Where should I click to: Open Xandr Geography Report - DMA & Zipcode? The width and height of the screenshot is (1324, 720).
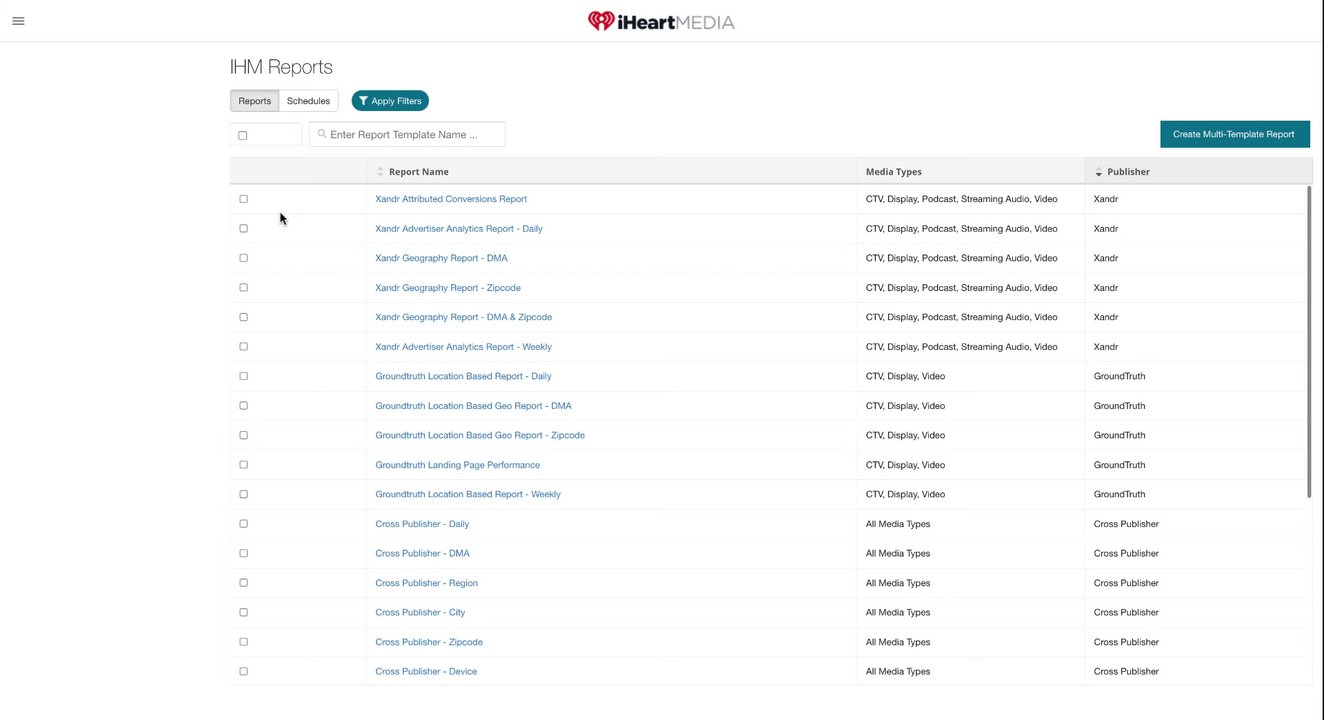[x=463, y=317]
